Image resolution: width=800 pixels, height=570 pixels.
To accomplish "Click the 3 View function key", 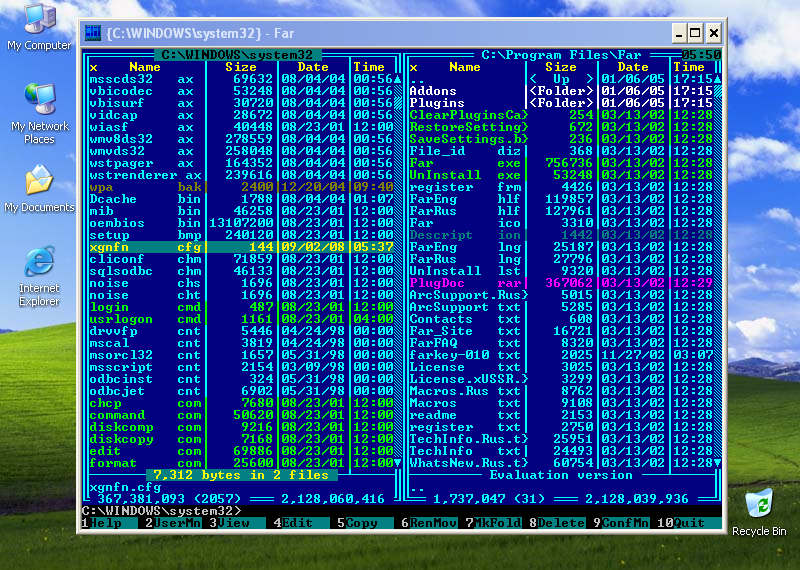I will [237, 523].
